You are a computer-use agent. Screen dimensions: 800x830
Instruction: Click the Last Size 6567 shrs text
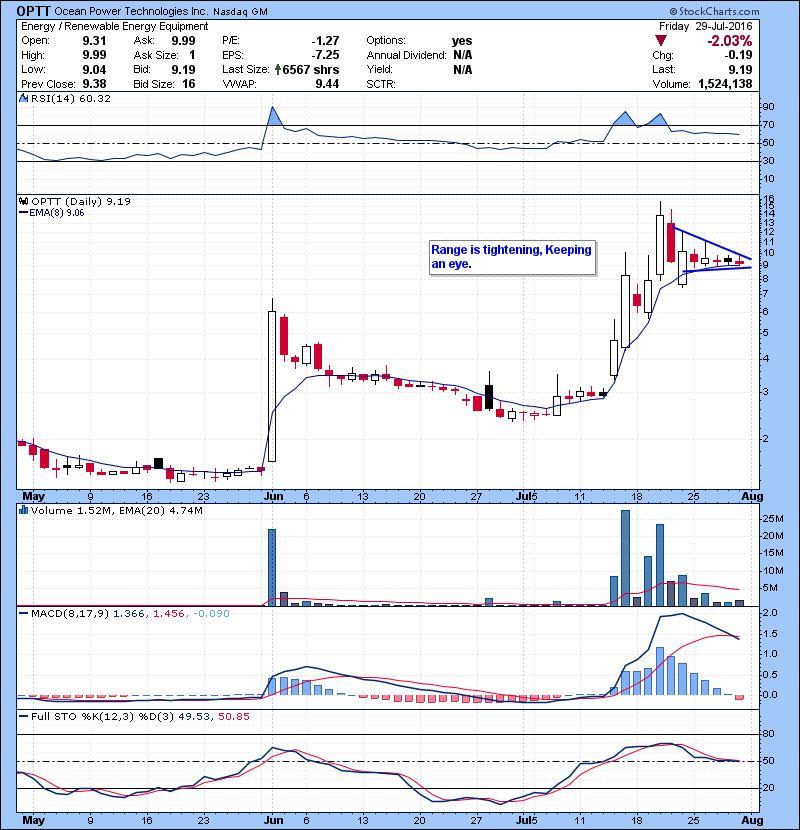(311, 69)
